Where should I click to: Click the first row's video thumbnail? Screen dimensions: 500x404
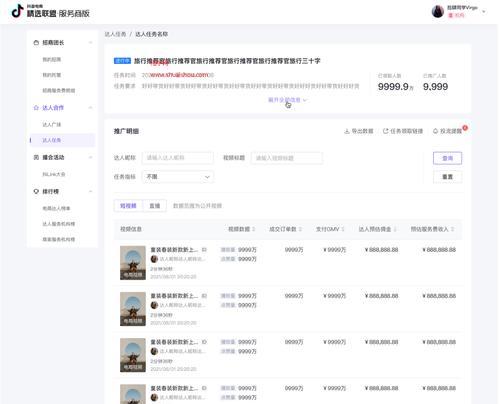(x=133, y=263)
